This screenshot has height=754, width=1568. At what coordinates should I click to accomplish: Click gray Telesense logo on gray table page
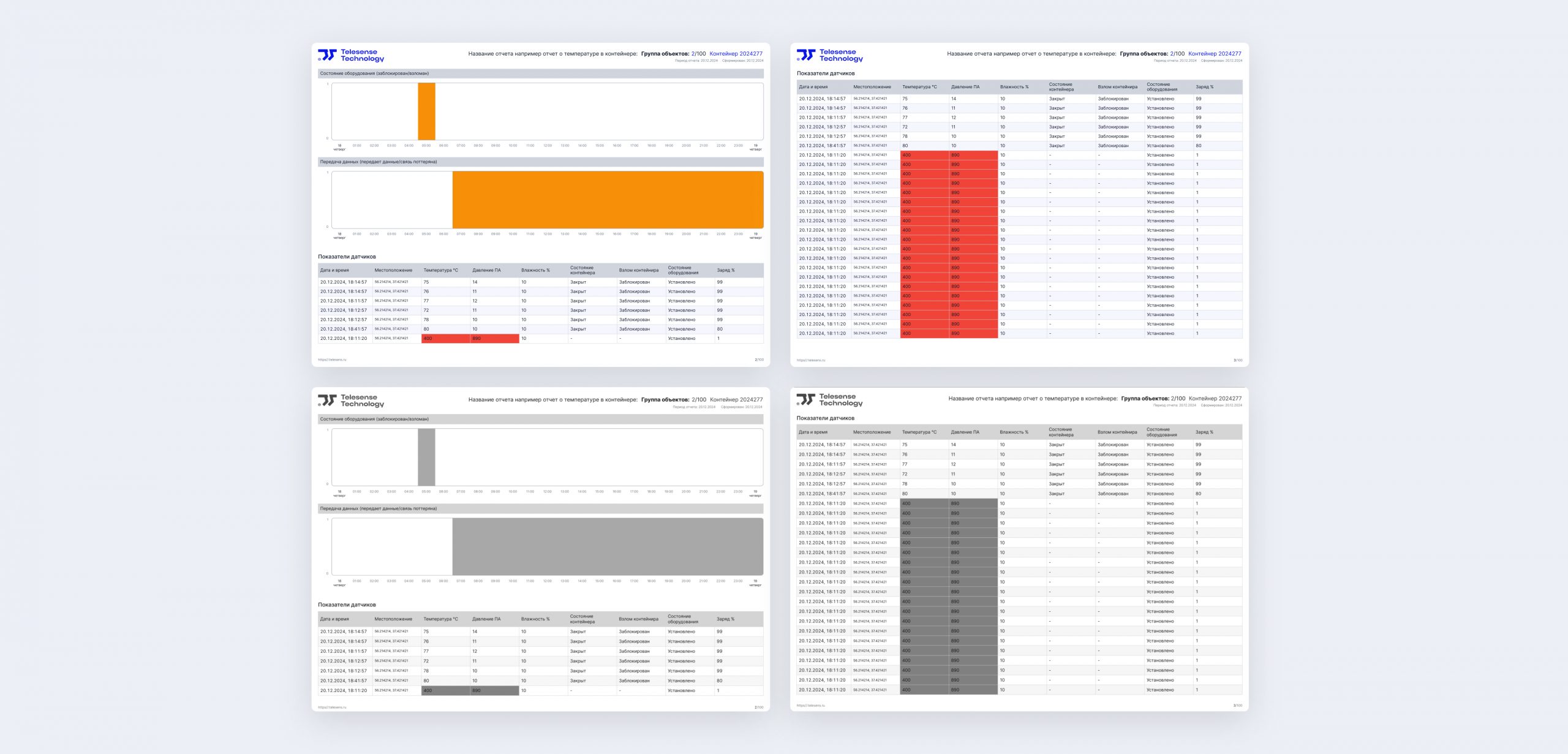pyautogui.click(x=829, y=400)
